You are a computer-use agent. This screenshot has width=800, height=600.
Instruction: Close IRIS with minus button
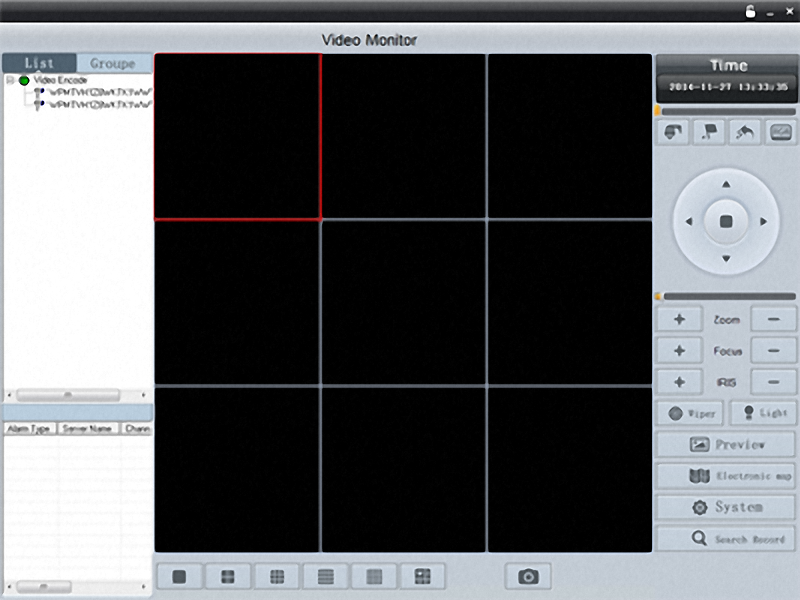[773, 382]
